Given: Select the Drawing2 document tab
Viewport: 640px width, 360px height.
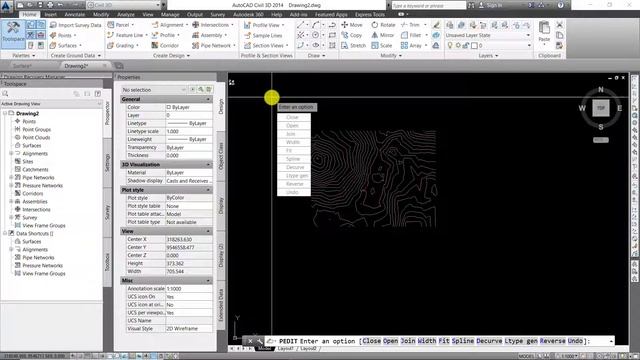Looking at the screenshot, I should [76, 66].
